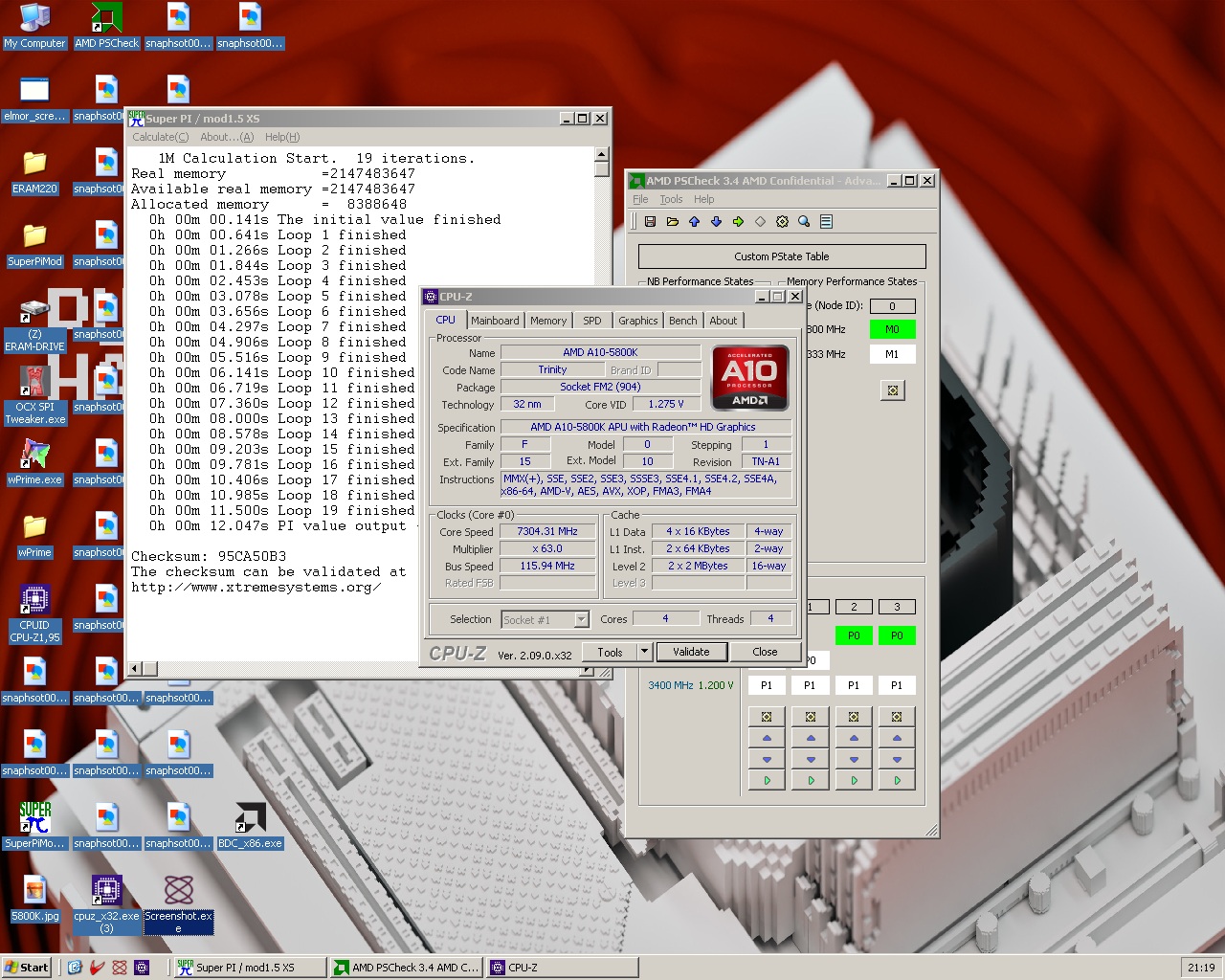Open the Socket #1 selection combo box
Viewport: 1225px width, 980px height.
[x=545, y=620]
